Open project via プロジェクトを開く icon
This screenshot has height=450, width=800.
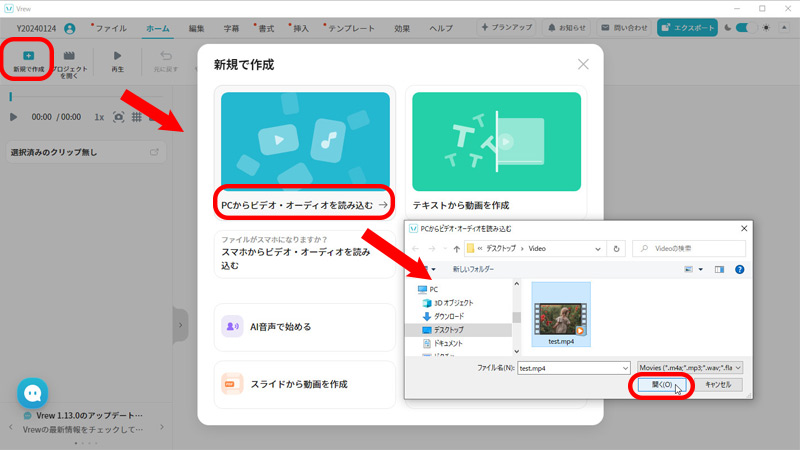(x=69, y=64)
